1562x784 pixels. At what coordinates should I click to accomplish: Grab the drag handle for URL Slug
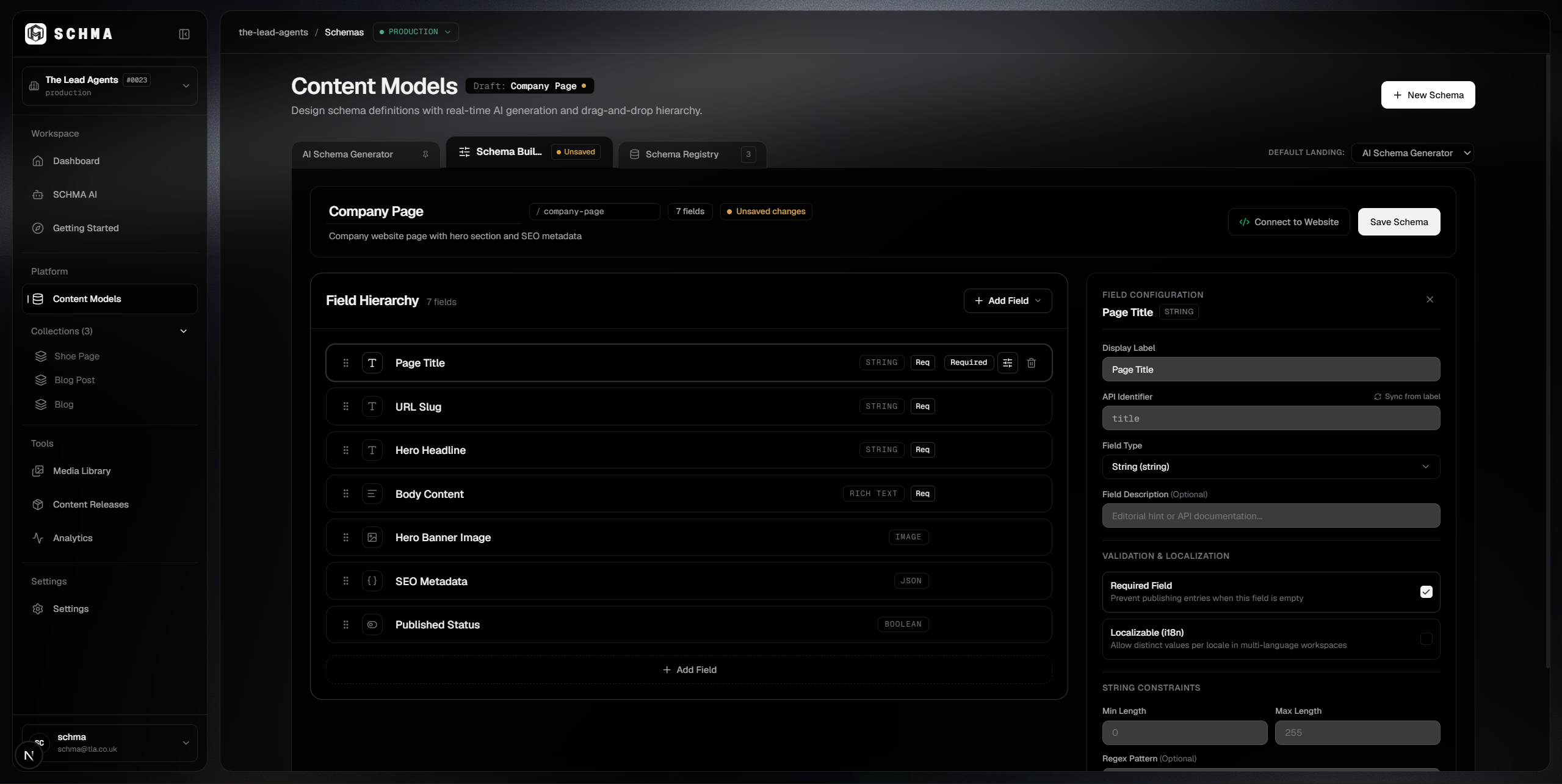coord(345,406)
